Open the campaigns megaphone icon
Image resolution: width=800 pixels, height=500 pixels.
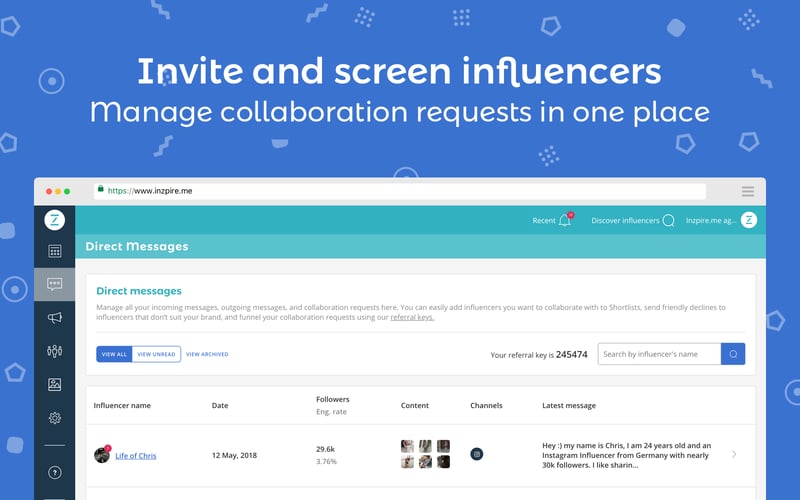pos(55,318)
